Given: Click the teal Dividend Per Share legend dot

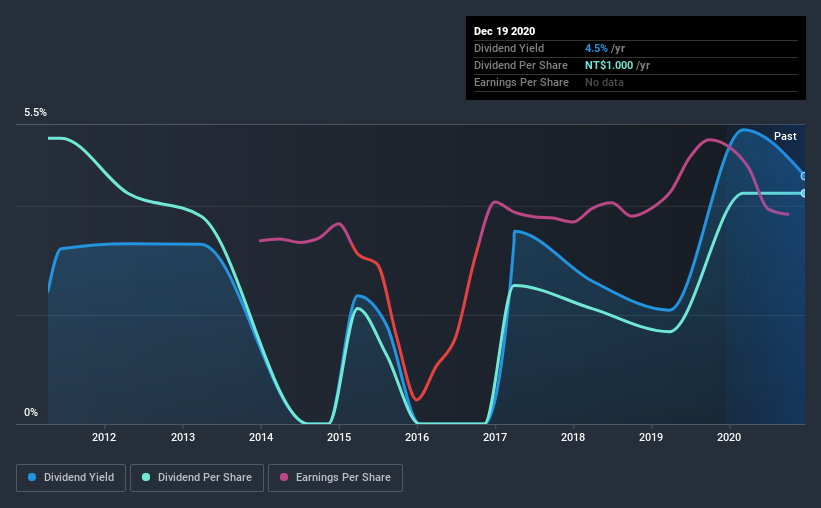Looking at the screenshot, I should (x=146, y=477).
